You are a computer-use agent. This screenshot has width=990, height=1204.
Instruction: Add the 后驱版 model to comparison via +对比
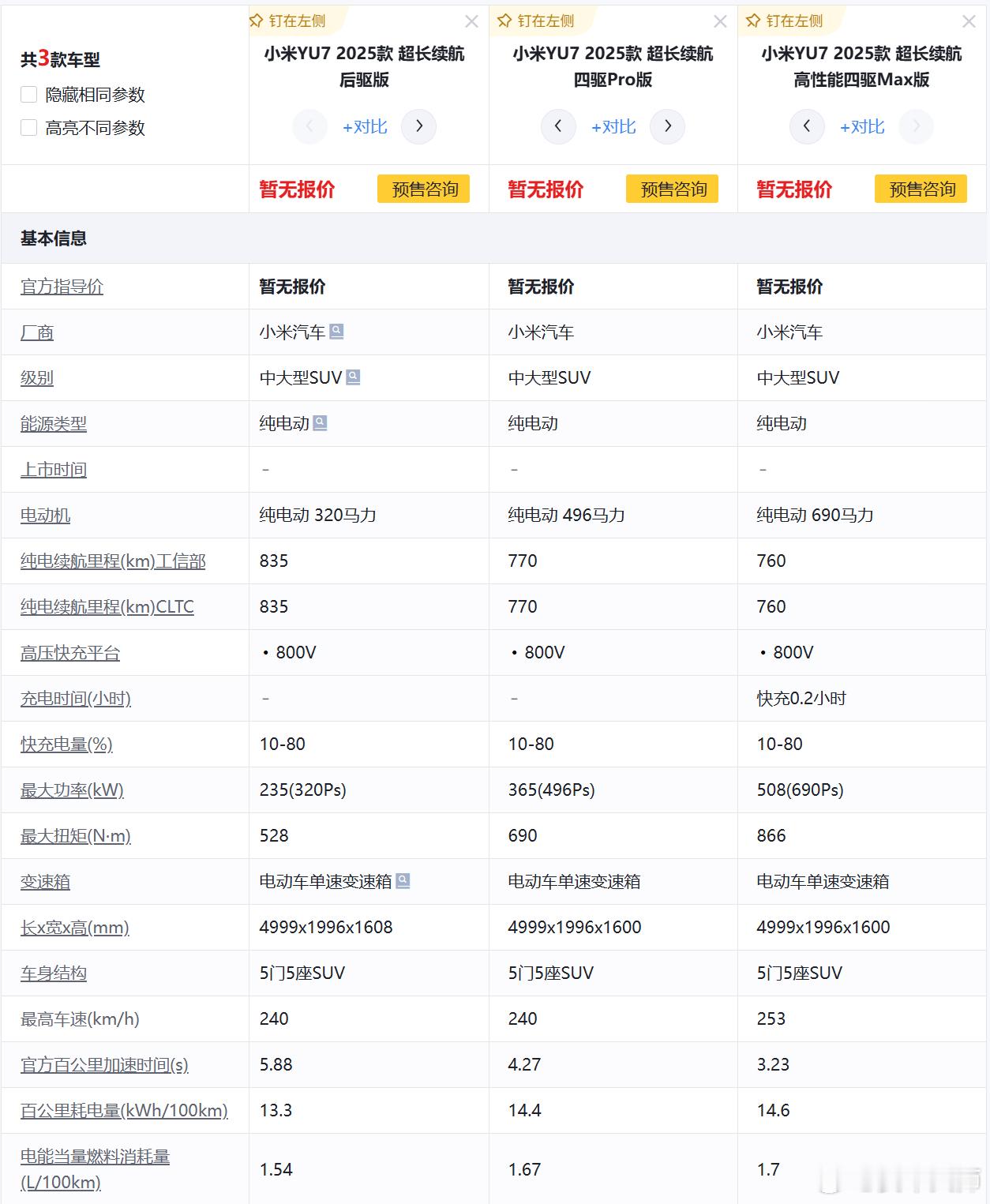pos(365,127)
